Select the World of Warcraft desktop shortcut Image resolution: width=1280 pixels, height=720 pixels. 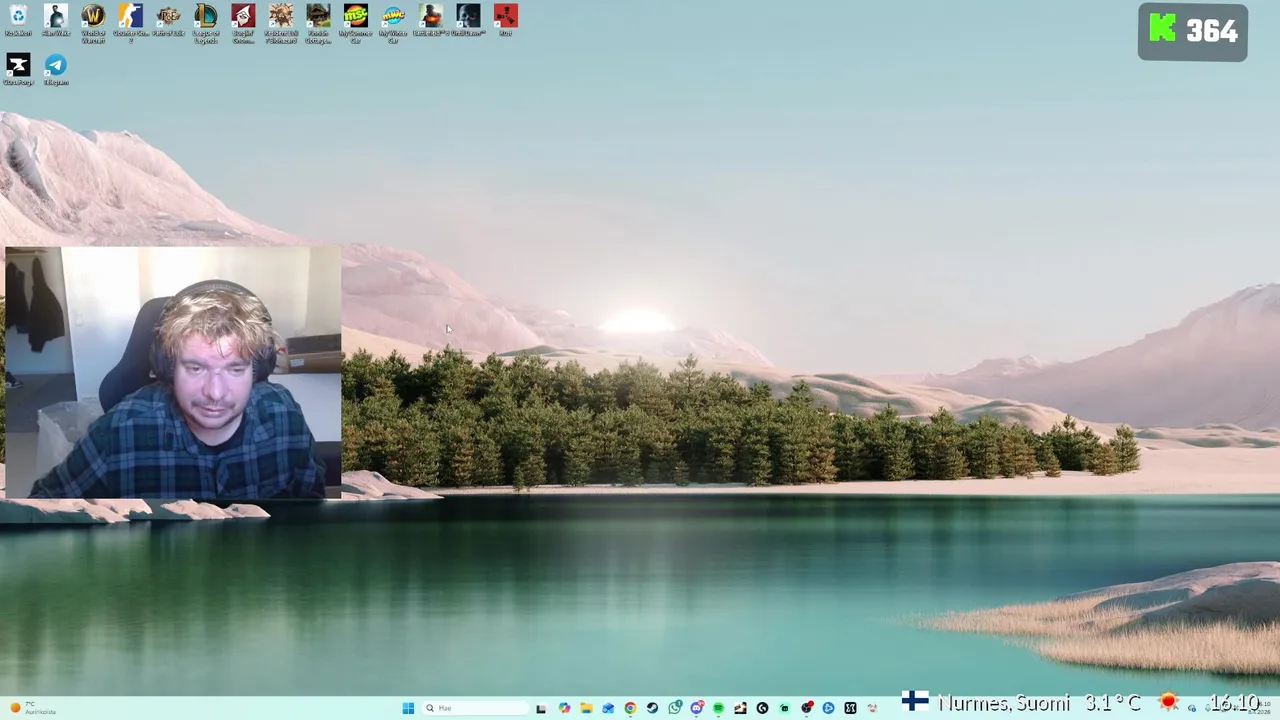click(93, 24)
